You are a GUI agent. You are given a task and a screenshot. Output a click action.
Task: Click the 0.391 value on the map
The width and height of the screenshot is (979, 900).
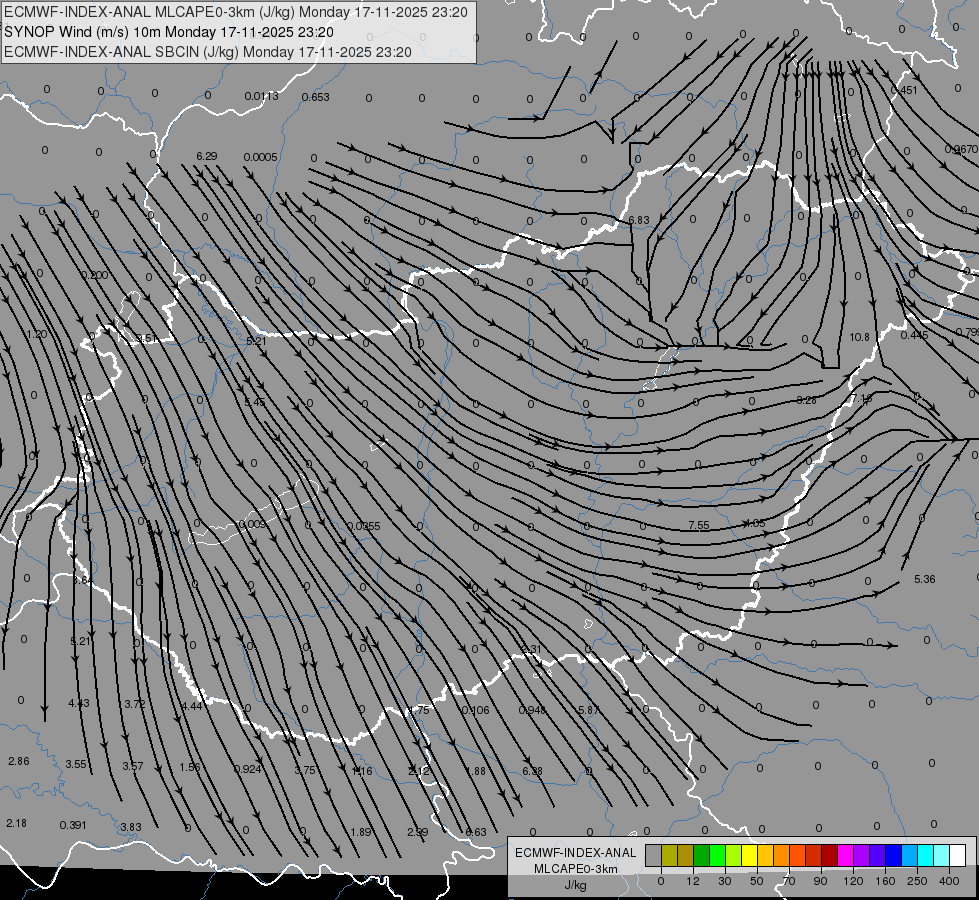click(x=73, y=825)
